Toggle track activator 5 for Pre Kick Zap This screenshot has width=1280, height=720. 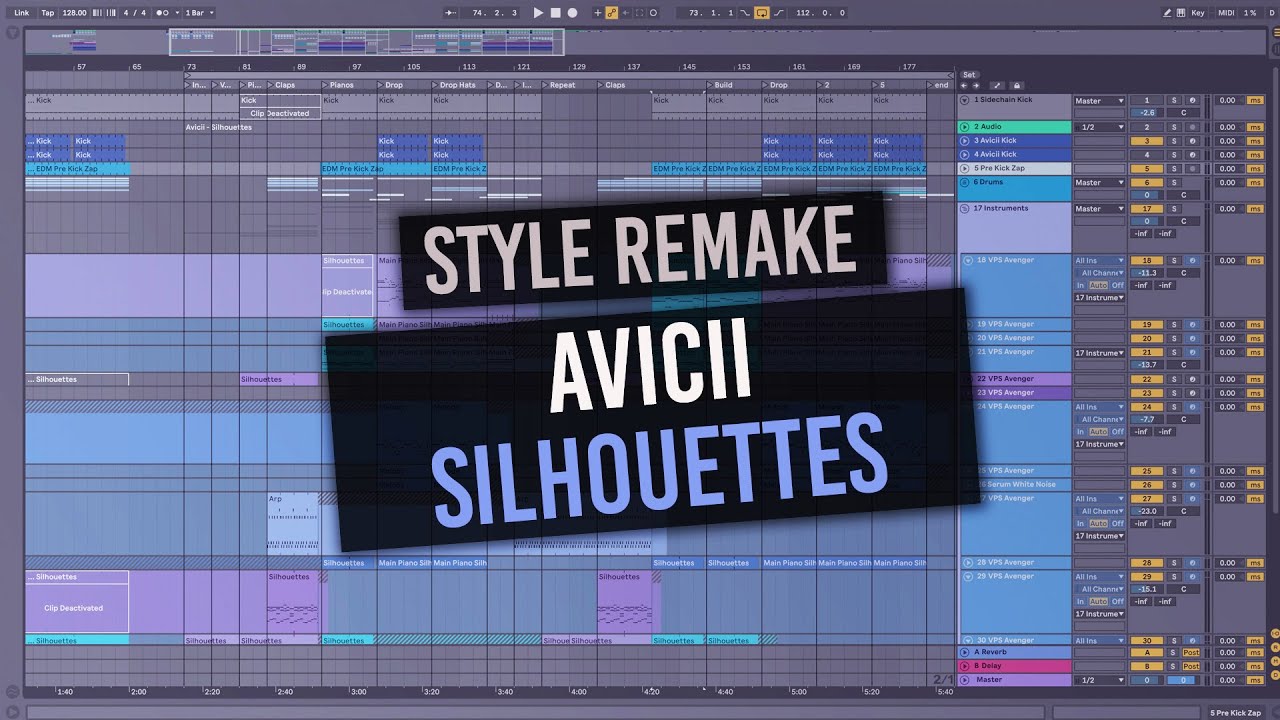1147,168
